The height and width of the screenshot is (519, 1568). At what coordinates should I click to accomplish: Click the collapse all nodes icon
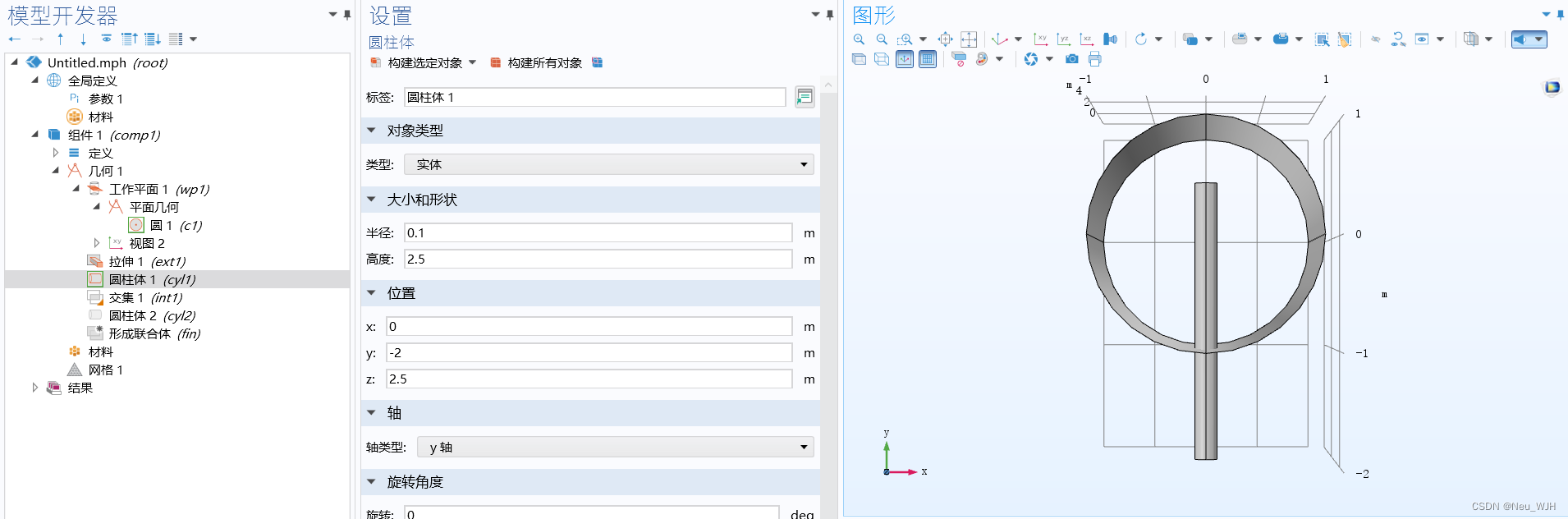point(130,39)
